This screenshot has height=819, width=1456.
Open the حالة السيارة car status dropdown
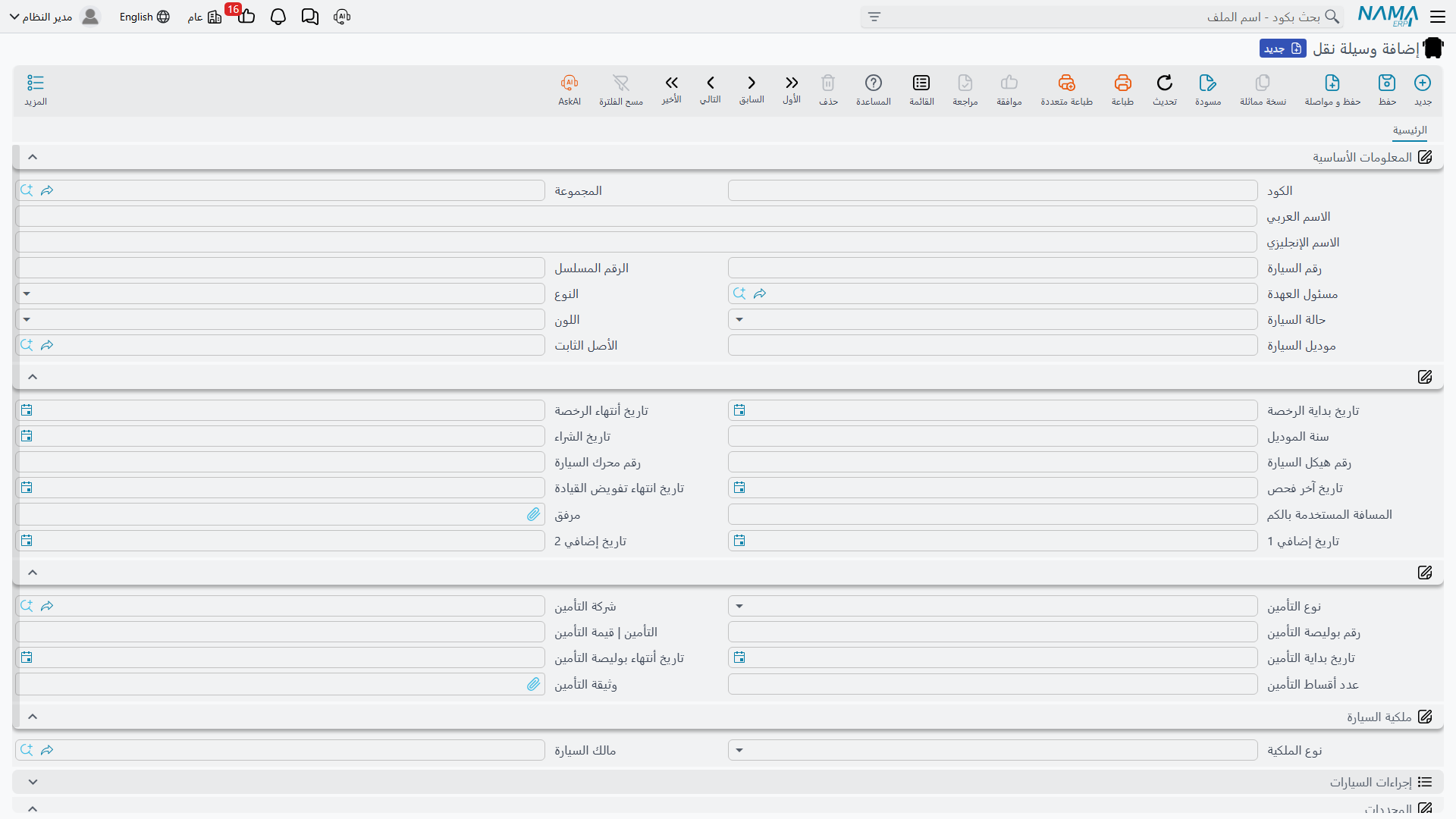pyautogui.click(x=739, y=319)
